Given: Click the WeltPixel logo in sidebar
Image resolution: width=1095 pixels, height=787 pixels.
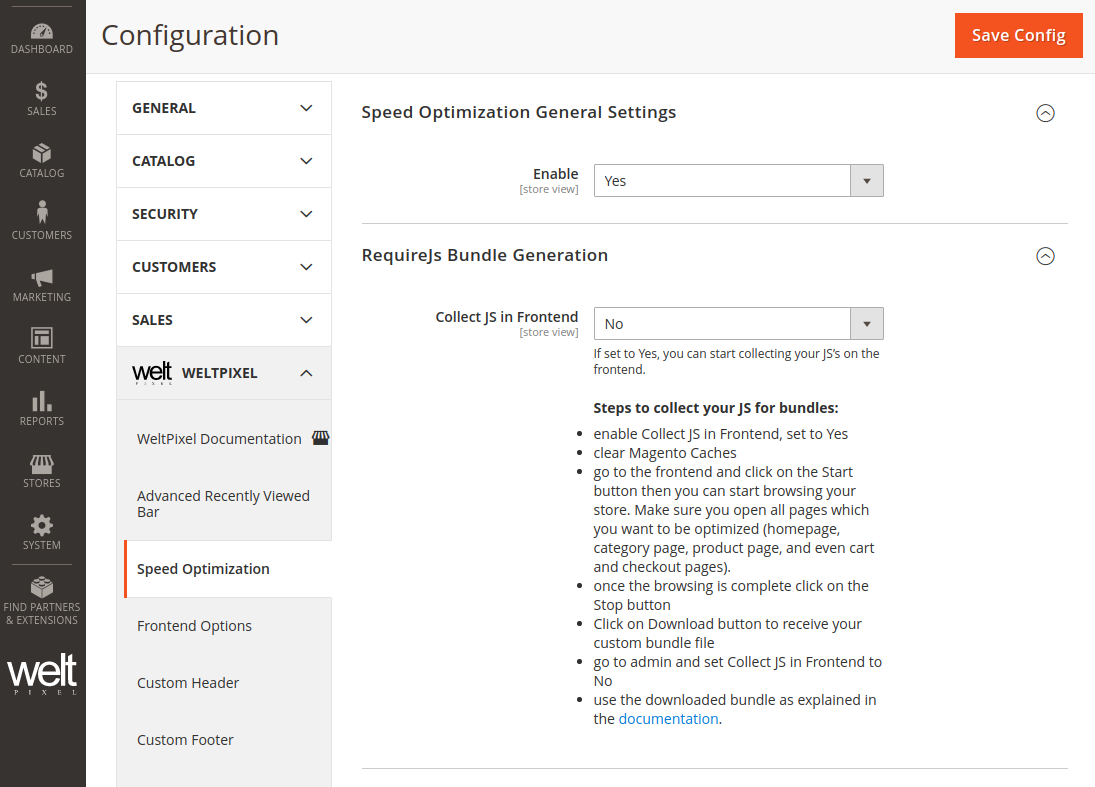Looking at the screenshot, I should 42,675.
